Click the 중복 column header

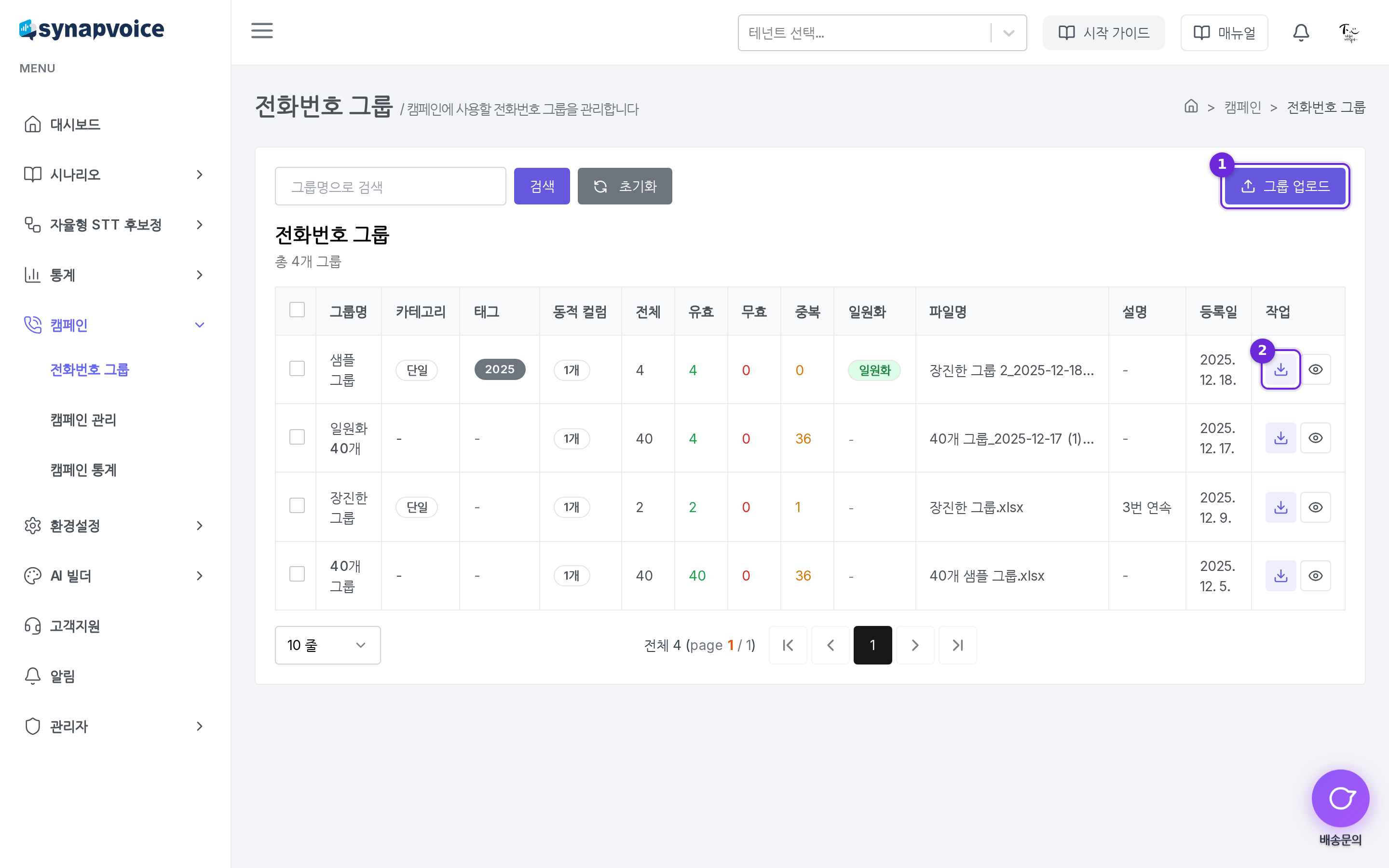(807, 312)
